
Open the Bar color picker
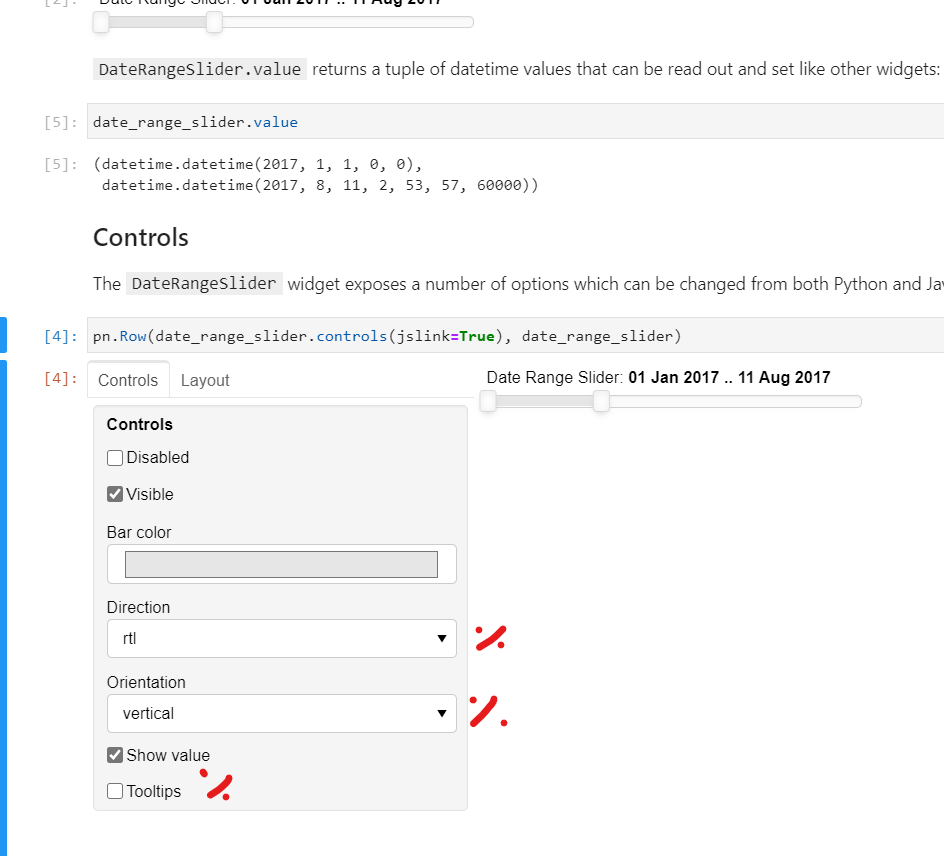(281, 563)
